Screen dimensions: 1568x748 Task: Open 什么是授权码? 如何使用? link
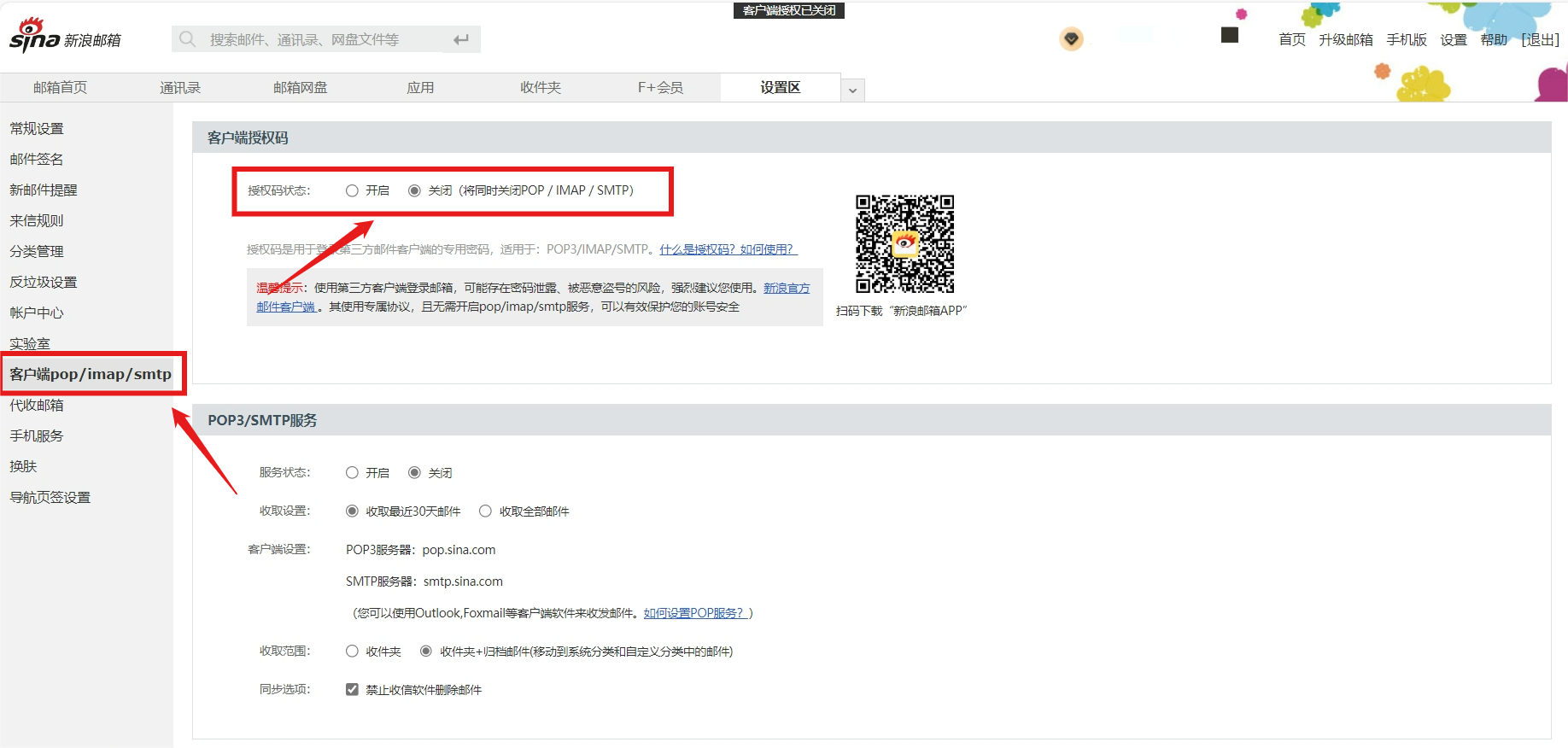[728, 249]
